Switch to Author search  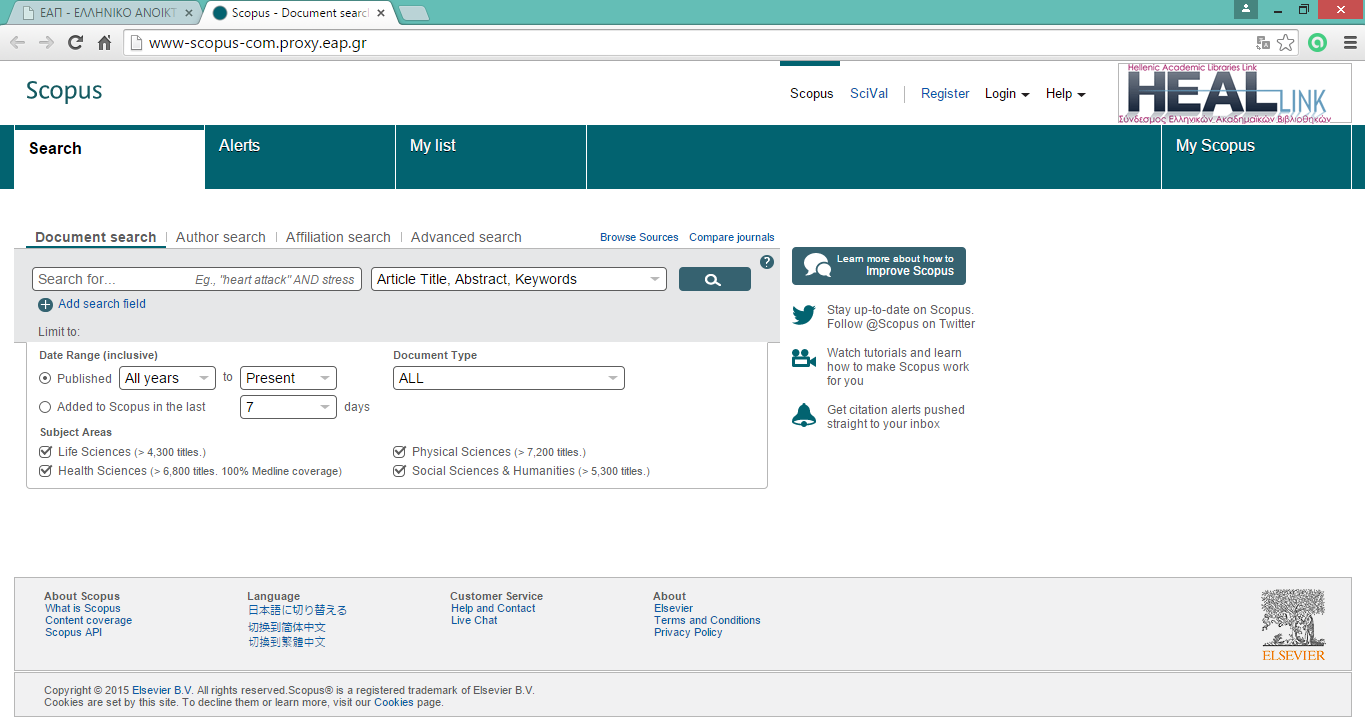click(221, 238)
